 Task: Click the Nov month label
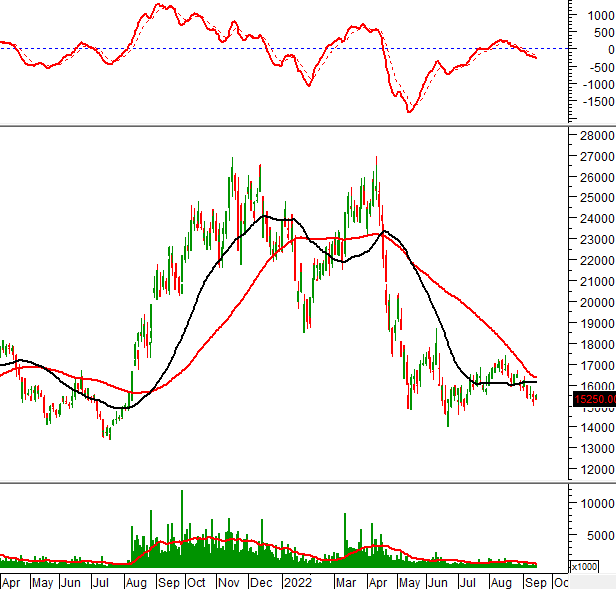point(229,581)
